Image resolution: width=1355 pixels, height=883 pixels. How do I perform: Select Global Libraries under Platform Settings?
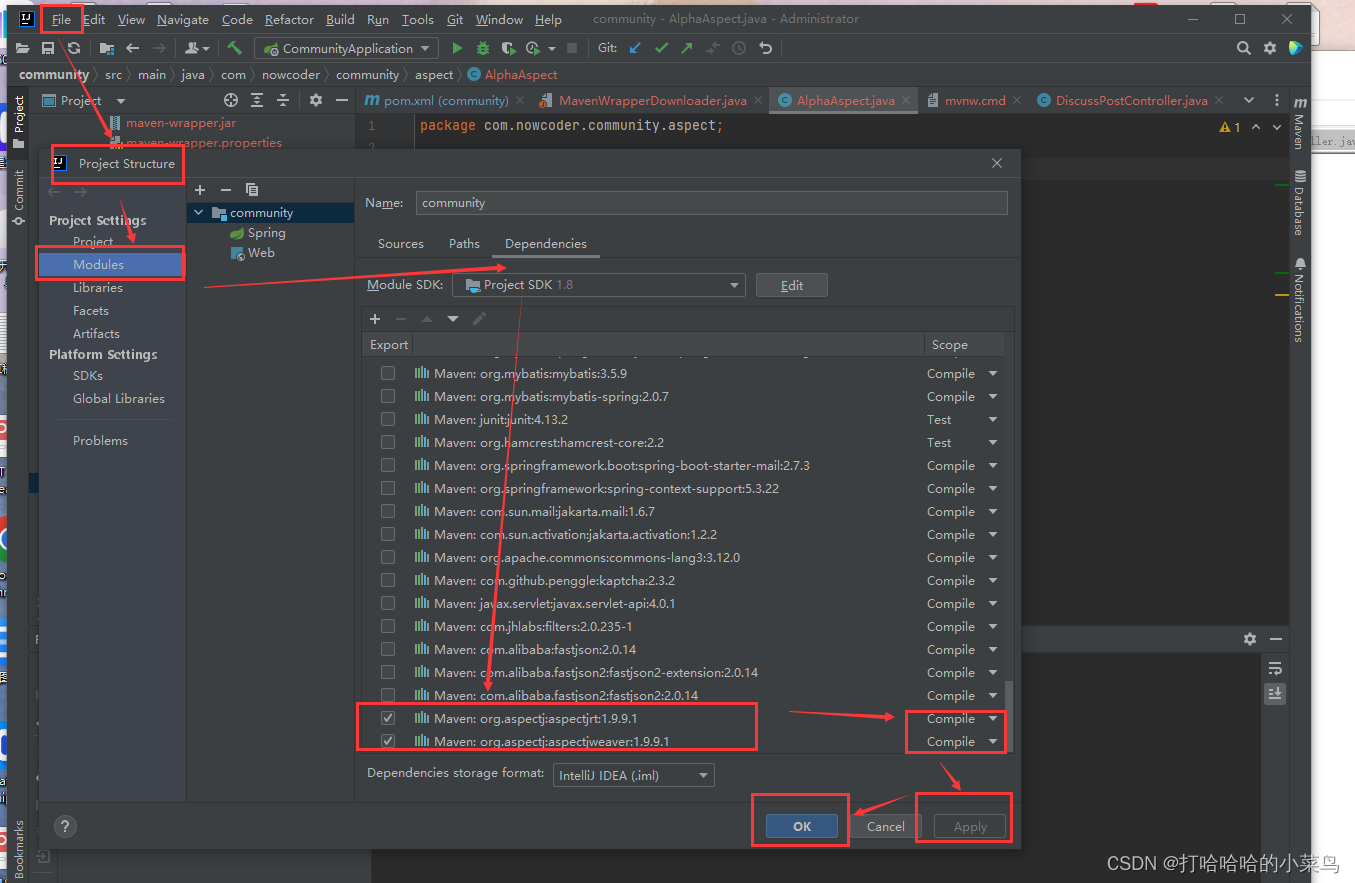pyautogui.click(x=119, y=398)
